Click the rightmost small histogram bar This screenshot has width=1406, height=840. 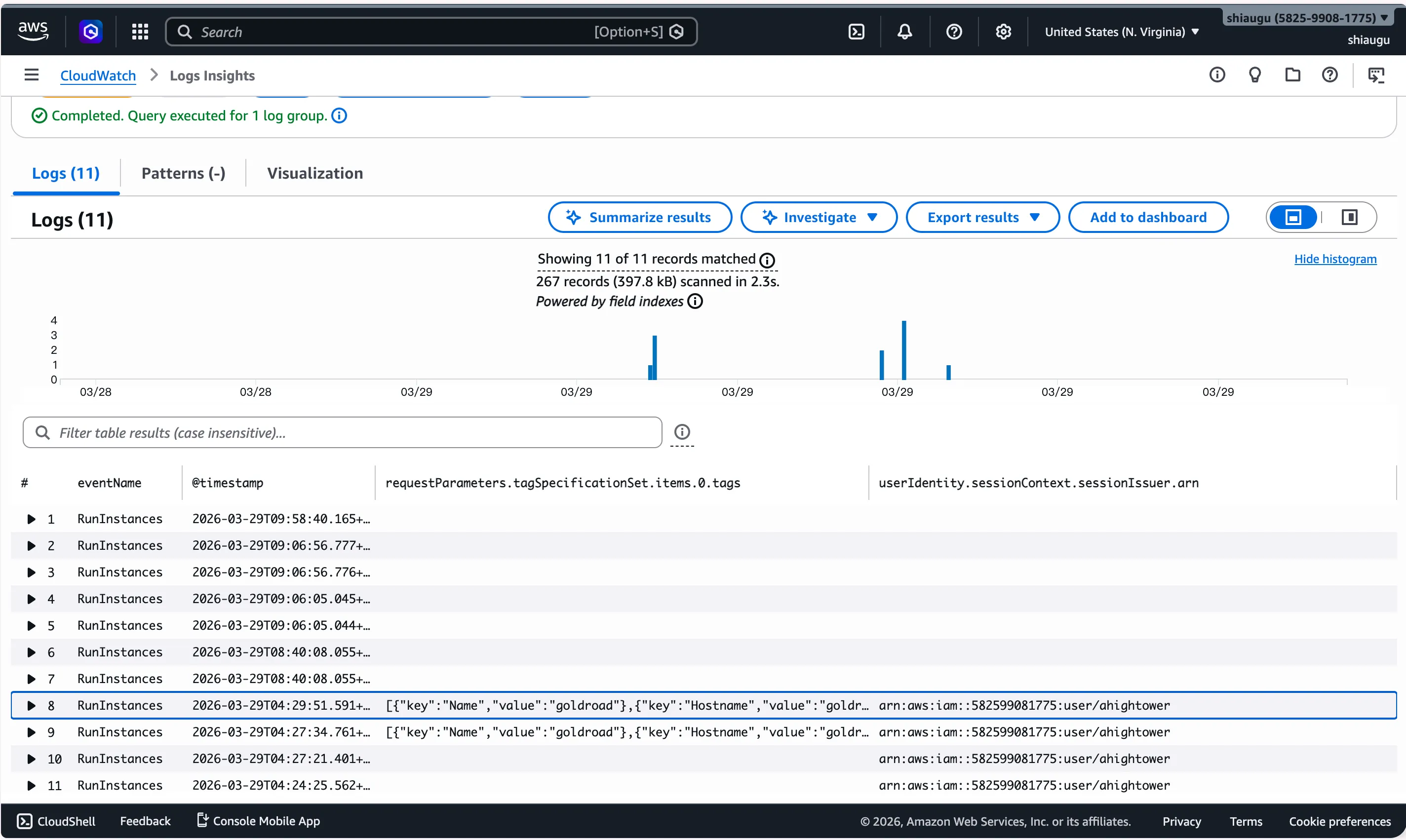(949, 373)
